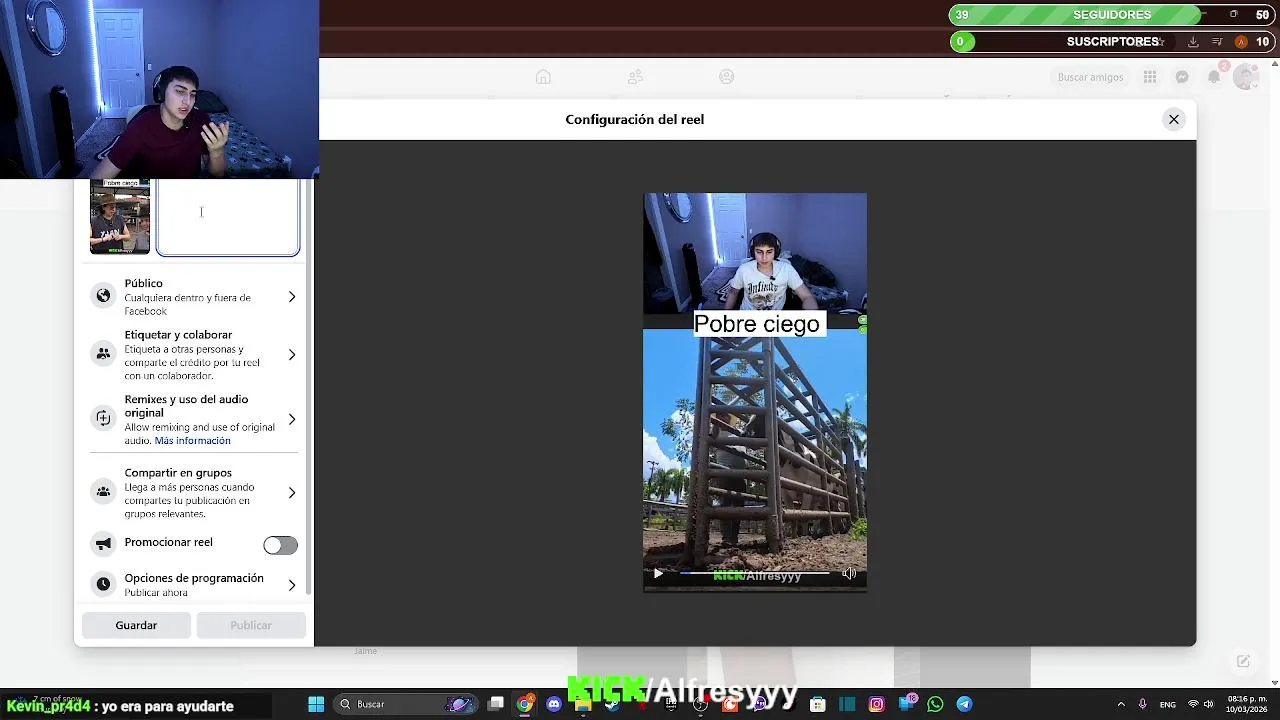
Task: Switch to Chrome on the taskbar
Action: (524, 704)
